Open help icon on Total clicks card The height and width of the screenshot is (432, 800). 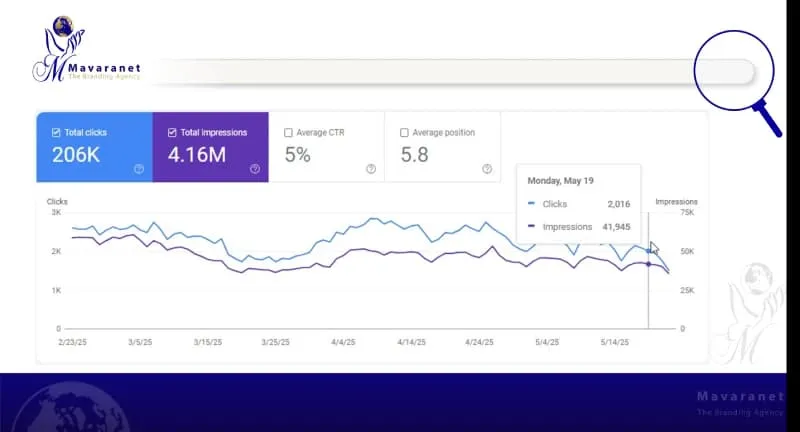click(x=139, y=169)
